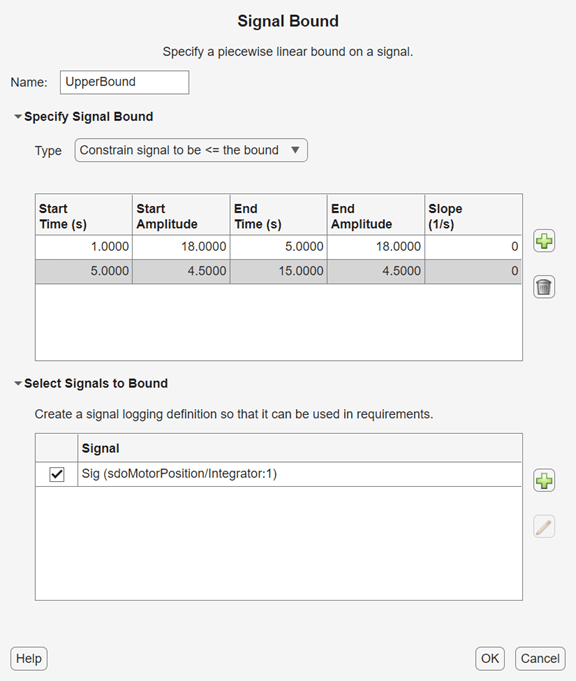Add a new signal to bound
The image size is (576, 681).
point(544,481)
